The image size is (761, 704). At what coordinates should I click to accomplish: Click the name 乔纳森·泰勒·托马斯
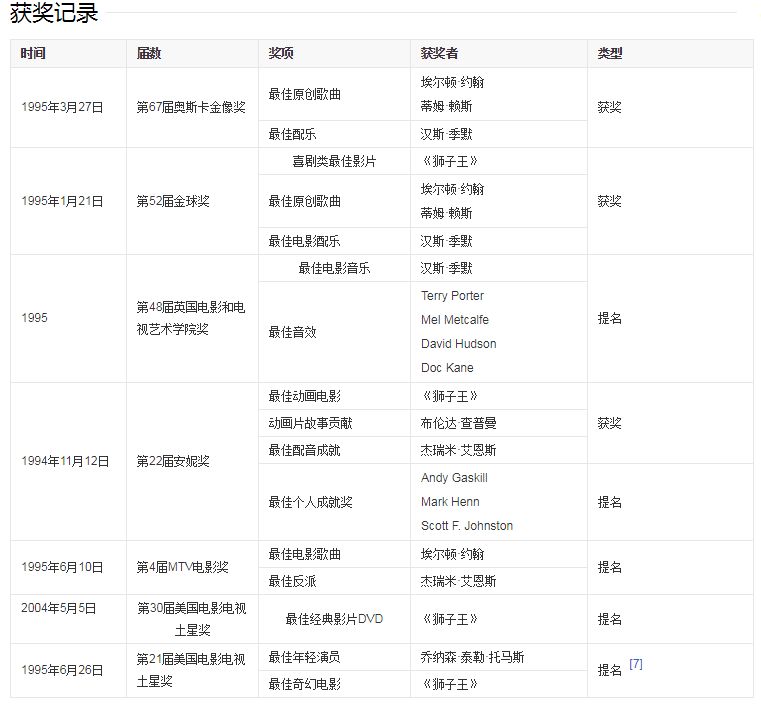(x=472, y=657)
